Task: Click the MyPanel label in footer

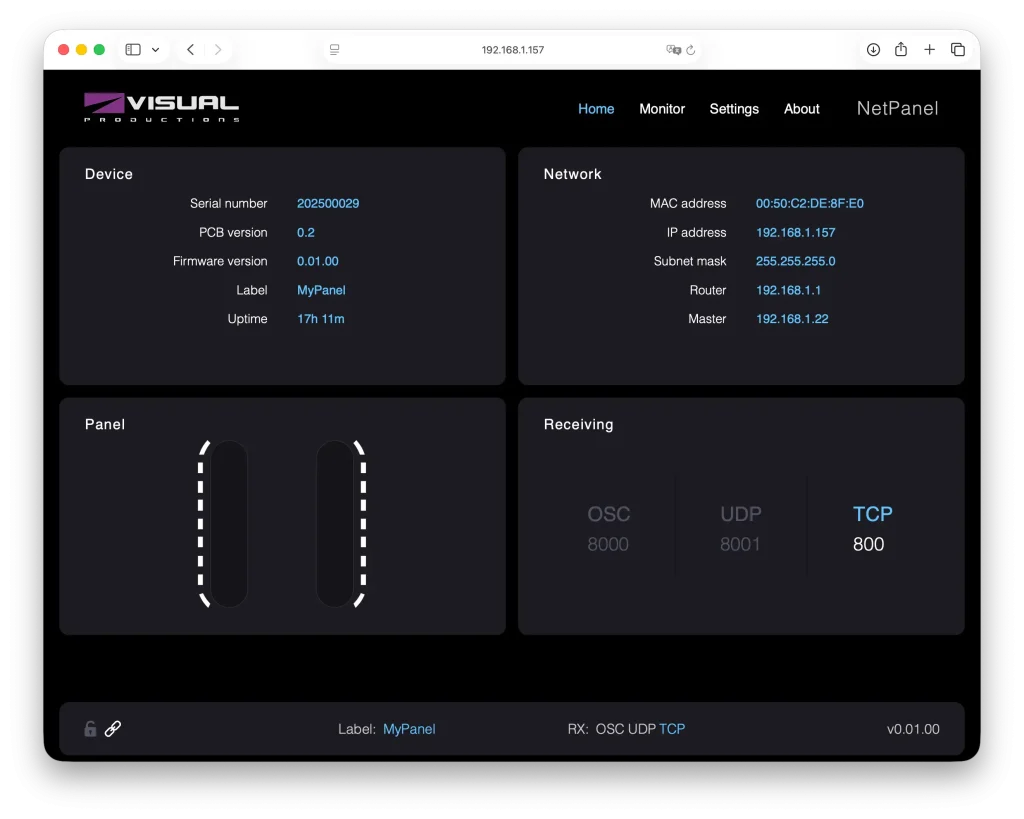Action: (x=409, y=729)
